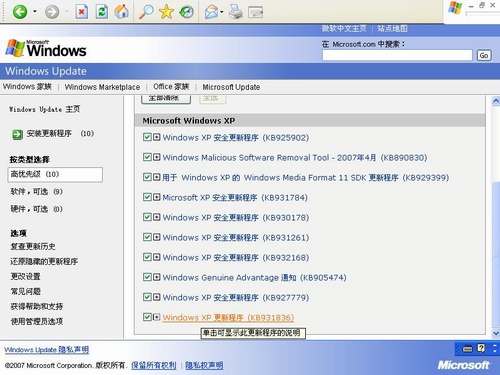Click the Print icon
500x375 pixels.
[236, 12]
